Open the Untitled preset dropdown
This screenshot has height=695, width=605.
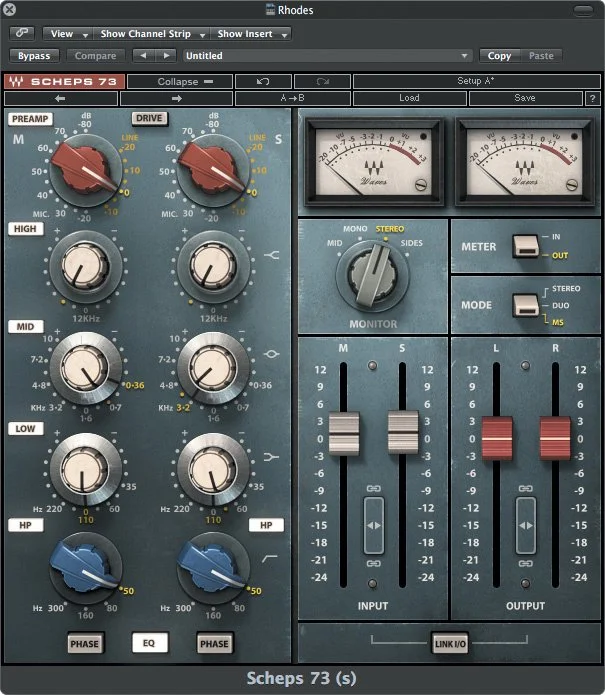point(327,56)
